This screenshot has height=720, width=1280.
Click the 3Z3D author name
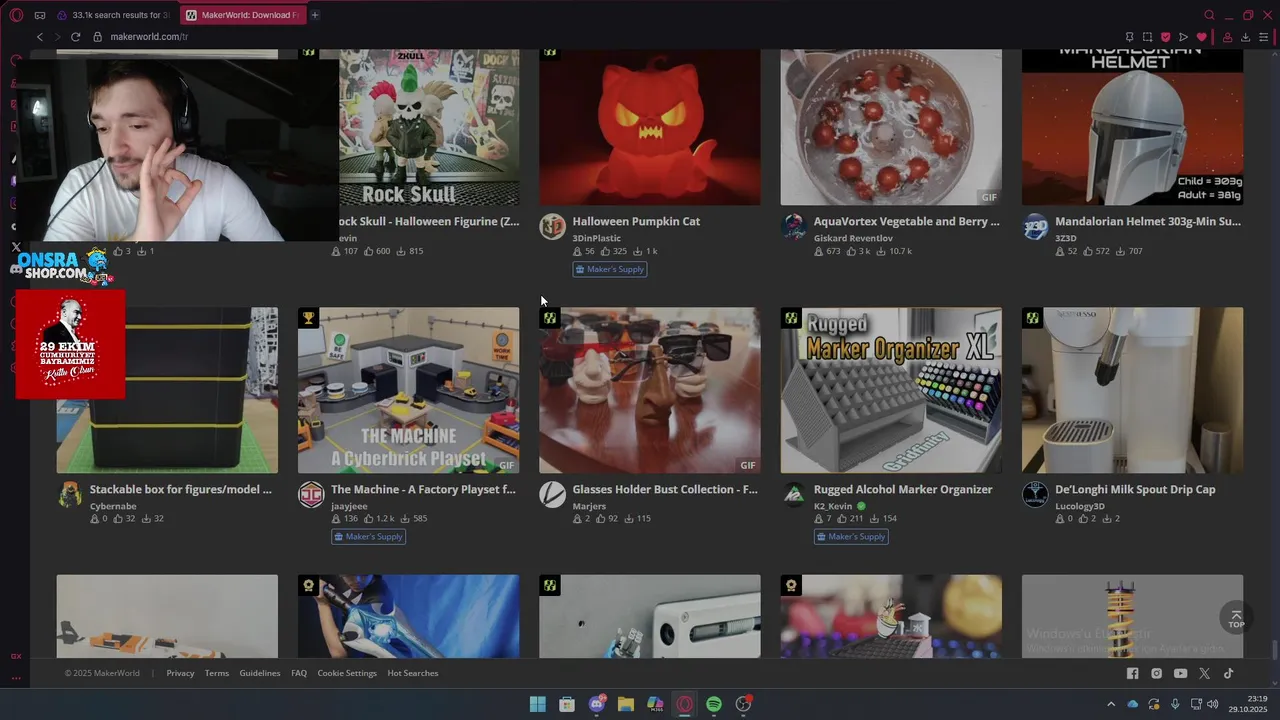[1065, 238]
